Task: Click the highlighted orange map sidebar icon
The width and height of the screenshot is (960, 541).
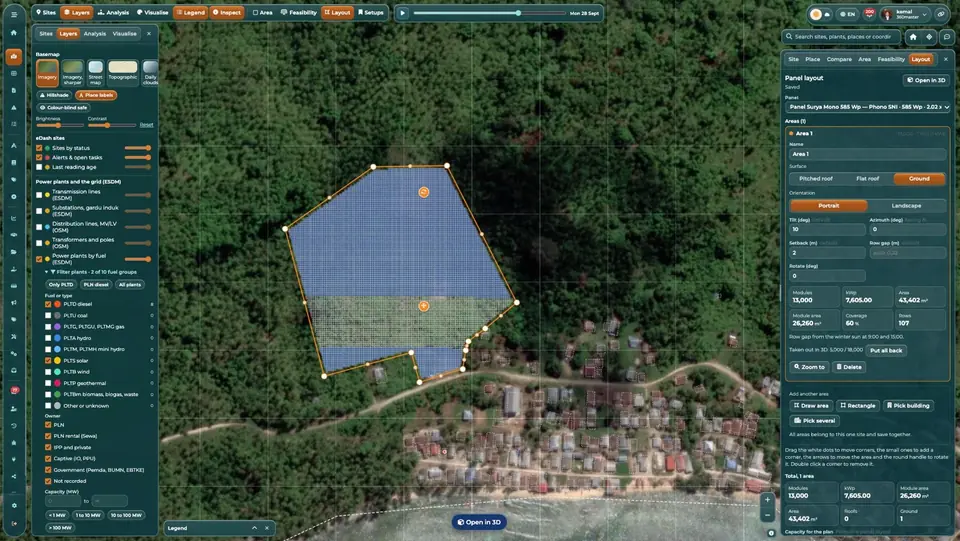Action: pyautogui.click(x=13, y=56)
